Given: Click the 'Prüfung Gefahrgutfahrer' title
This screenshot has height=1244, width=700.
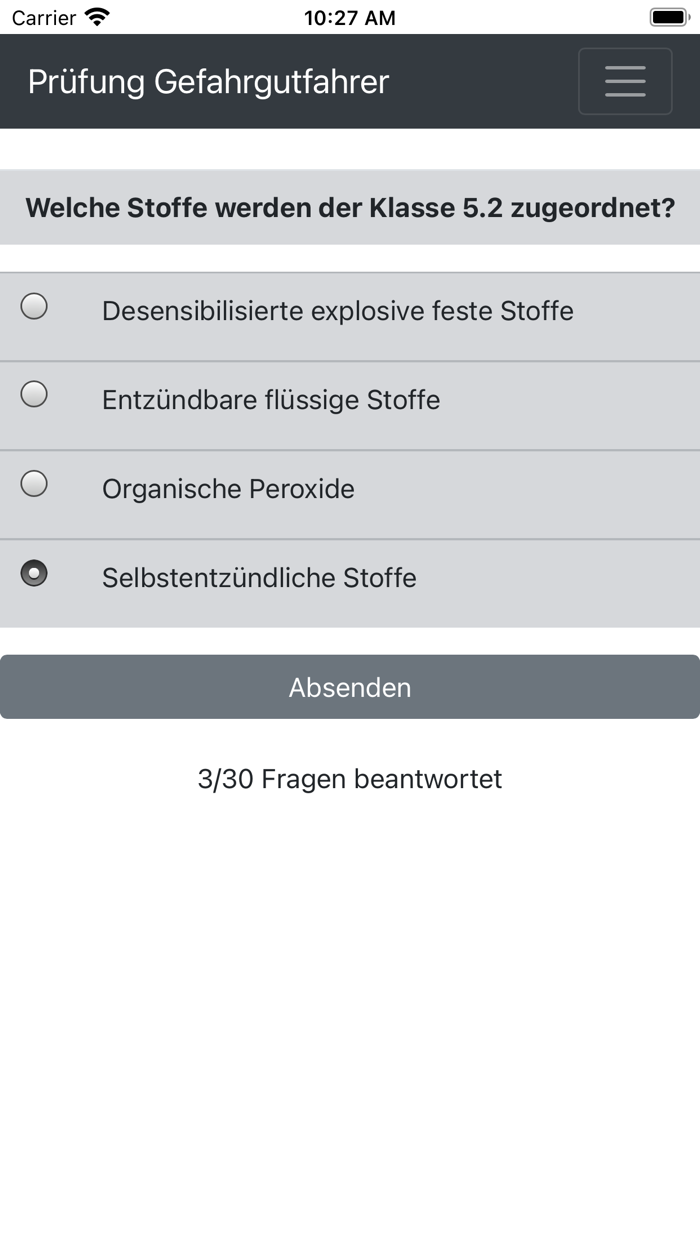Looking at the screenshot, I should (x=208, y=82).
